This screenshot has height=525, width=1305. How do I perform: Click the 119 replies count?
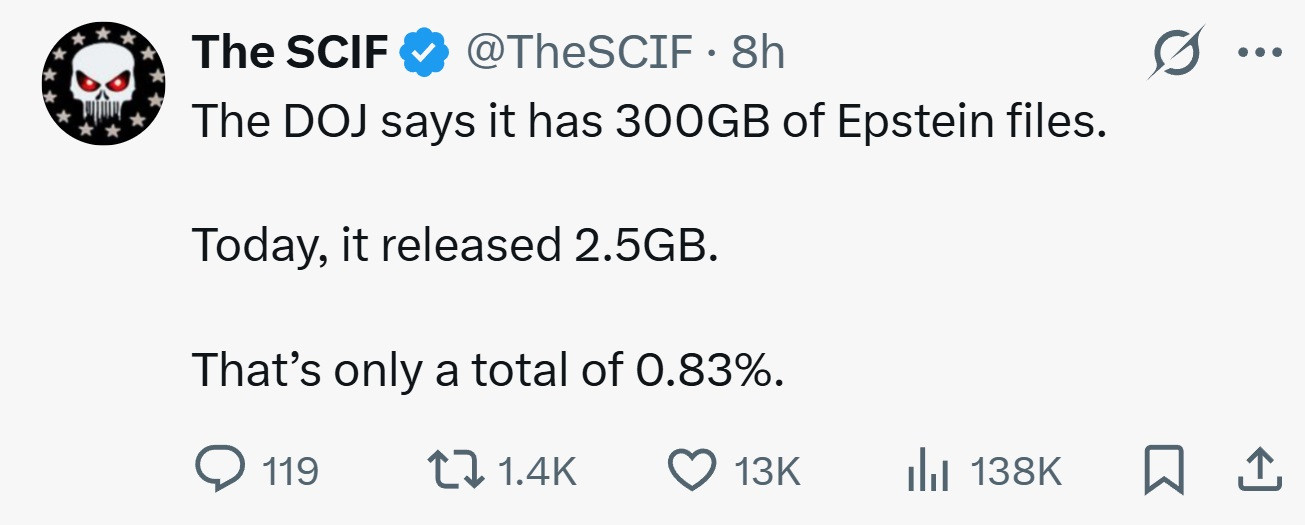tap(289, 471)
